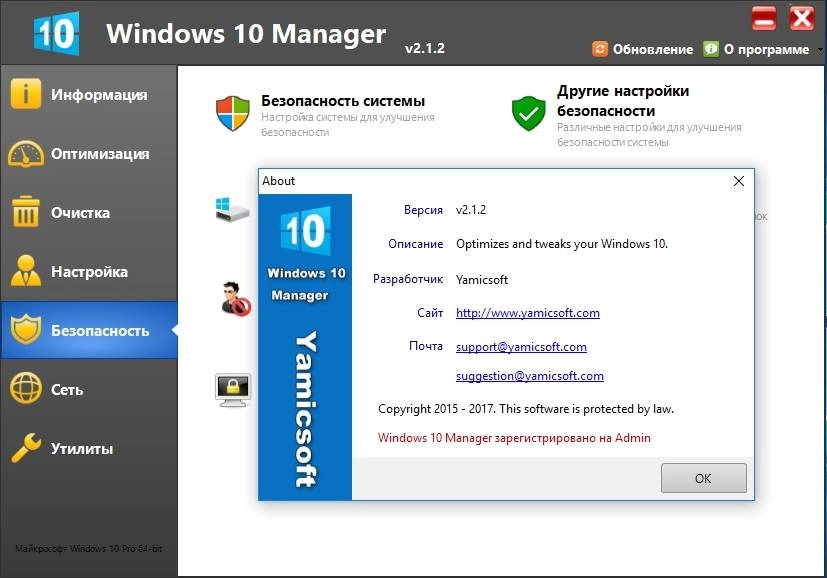827x578 pixels.
Task: Click the yellow information icon in sidebar
Action: point(25,94)
